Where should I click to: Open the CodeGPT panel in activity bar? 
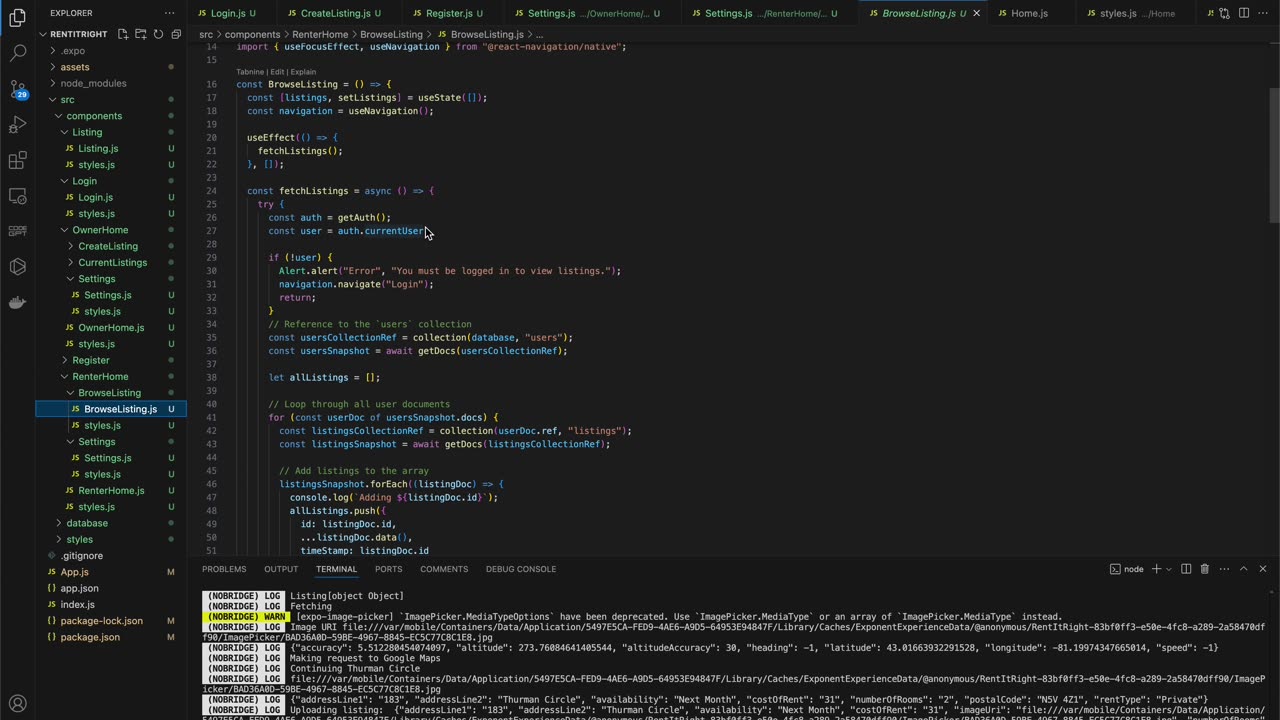pyautogui.click(x=17, y=231)
